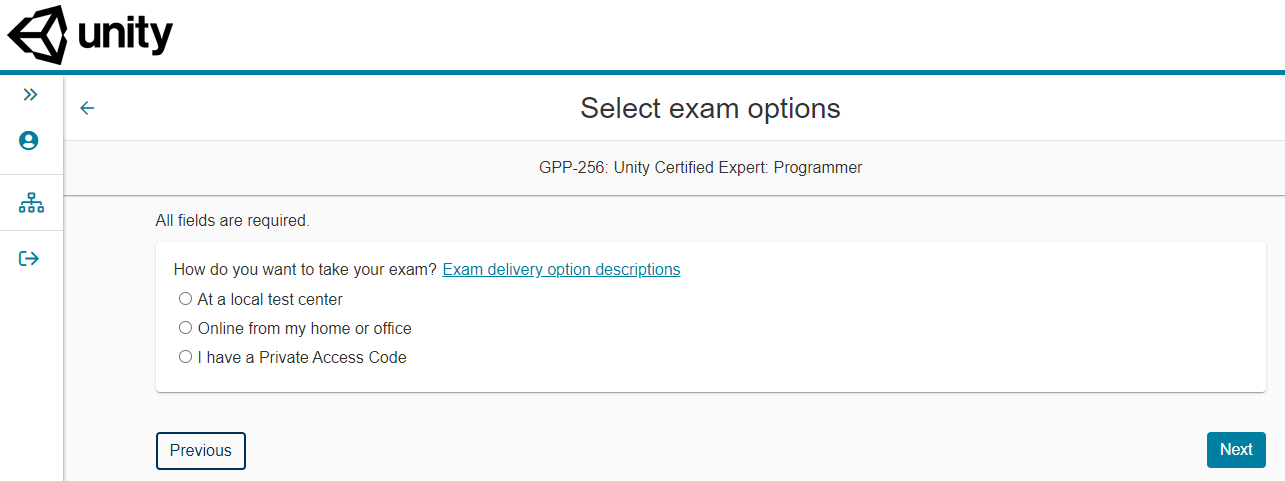Screen dimensions: 1285x481
Task: Open the Exam delivery option descriptions link
Action: 561,270
